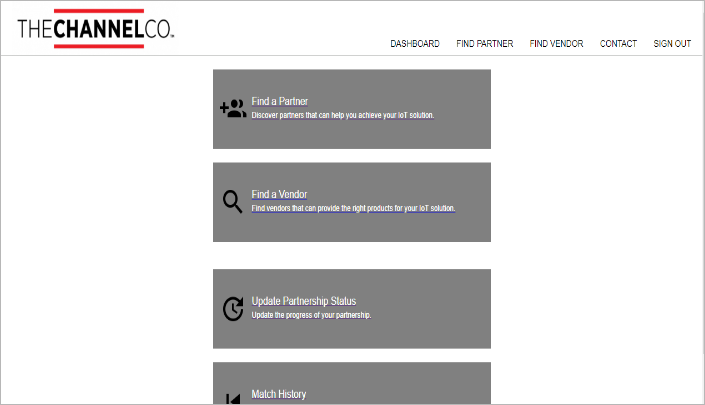Click the people-plus icon for Find a Partner
Image resolution: width=705 pixels, height=405 pixels.
(233, 108)
